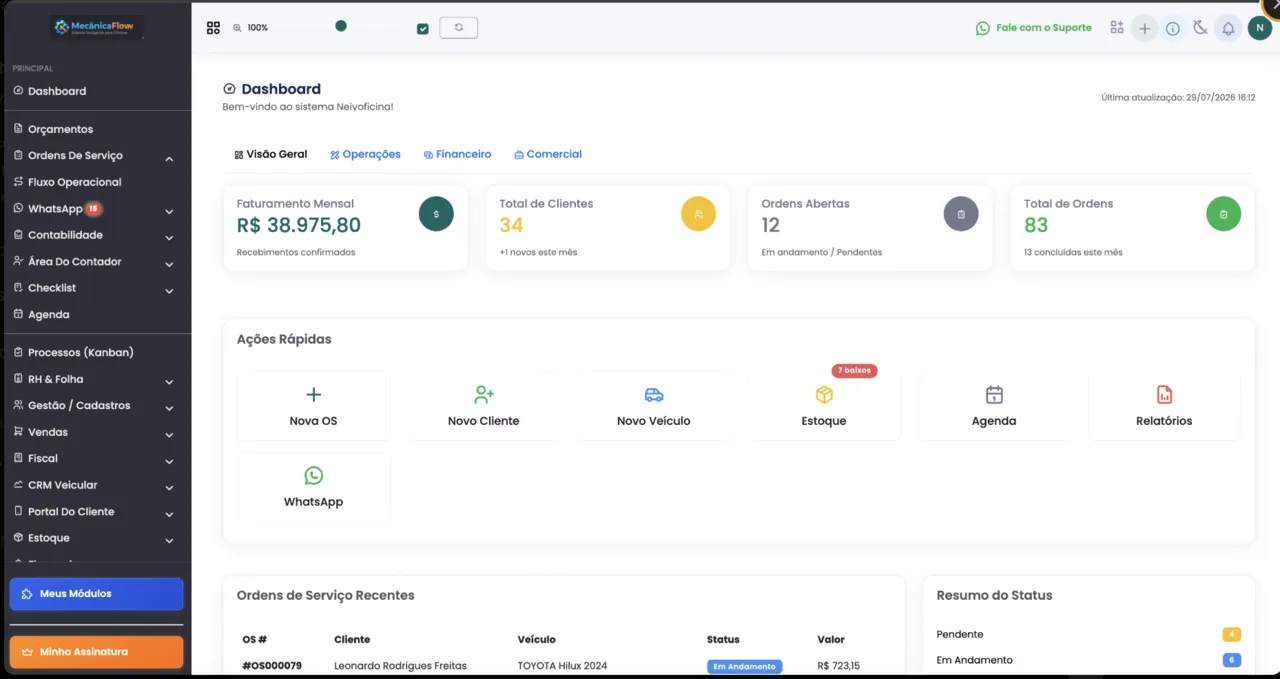Open the Relatórios quick action
This screenshot has width=1280, height=679.
pyautogui.click(x=1164, y=406)
